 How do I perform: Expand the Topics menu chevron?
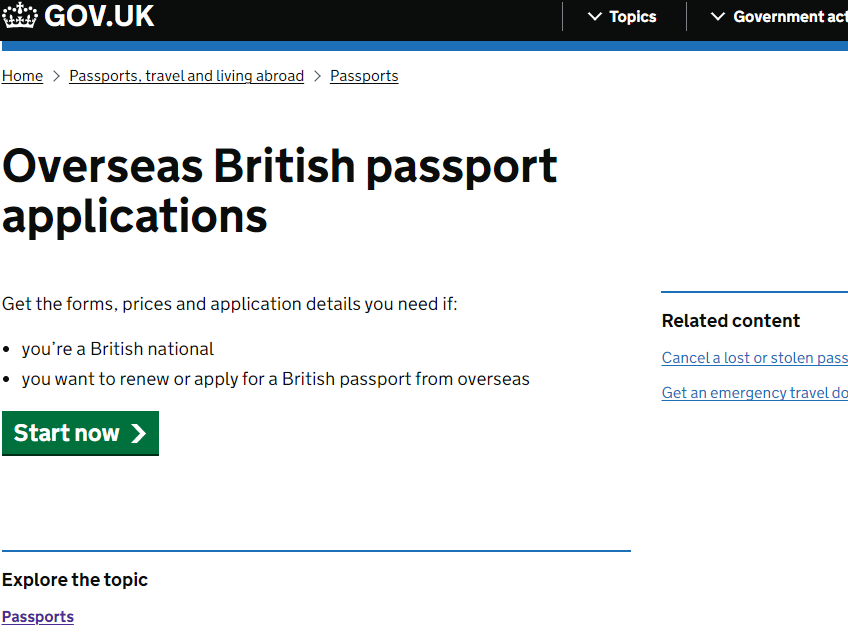[x=594, y=17]
